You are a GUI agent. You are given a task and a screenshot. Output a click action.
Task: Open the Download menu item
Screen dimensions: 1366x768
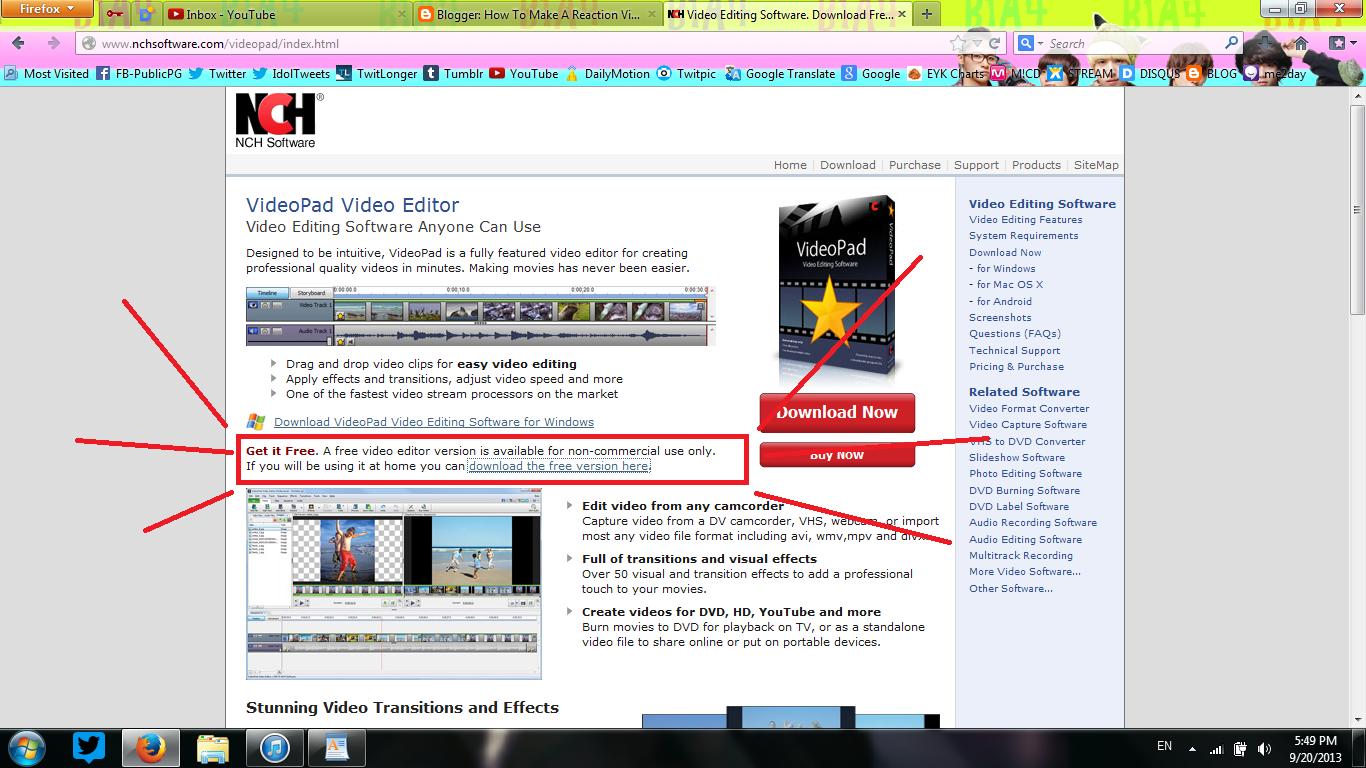tap(848, 165)
